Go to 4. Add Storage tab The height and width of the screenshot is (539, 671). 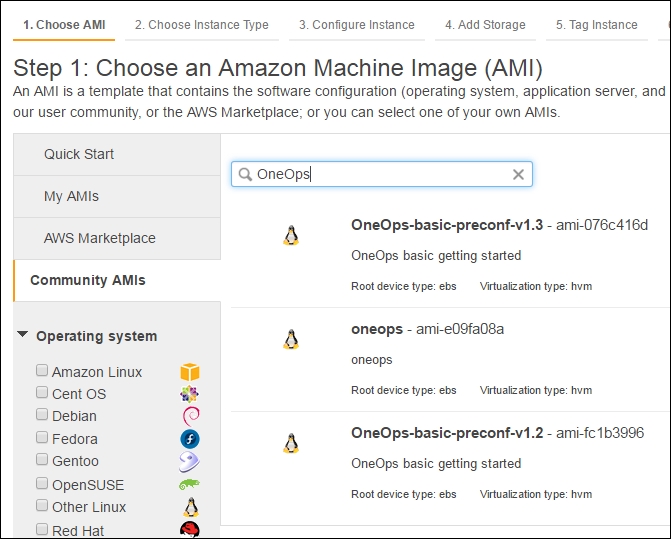point(485,25)
